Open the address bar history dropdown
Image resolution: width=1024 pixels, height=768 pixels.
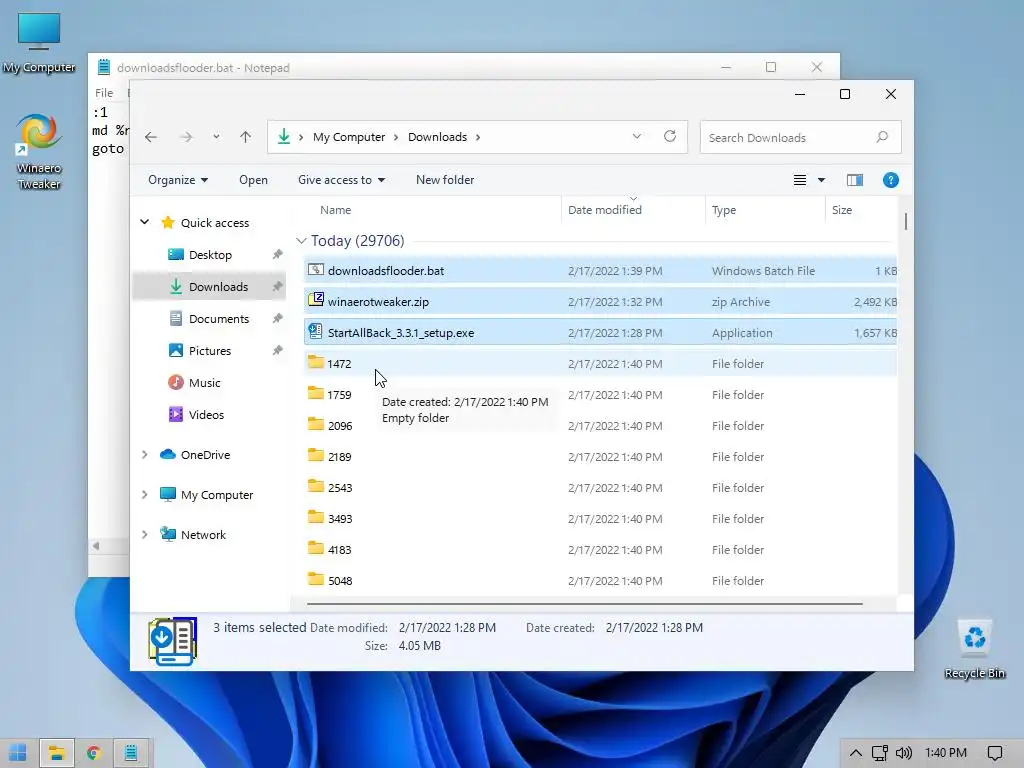click(x=637, y=136)
